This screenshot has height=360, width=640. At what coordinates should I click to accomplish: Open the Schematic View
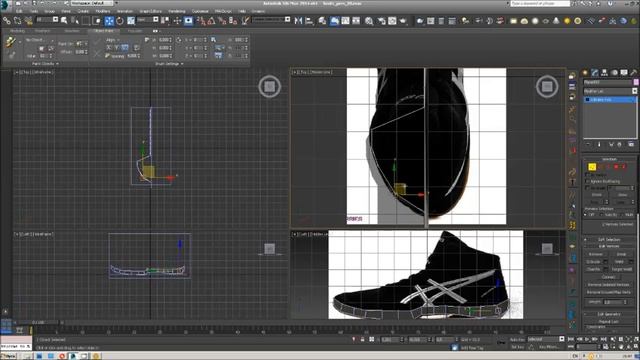356,20
